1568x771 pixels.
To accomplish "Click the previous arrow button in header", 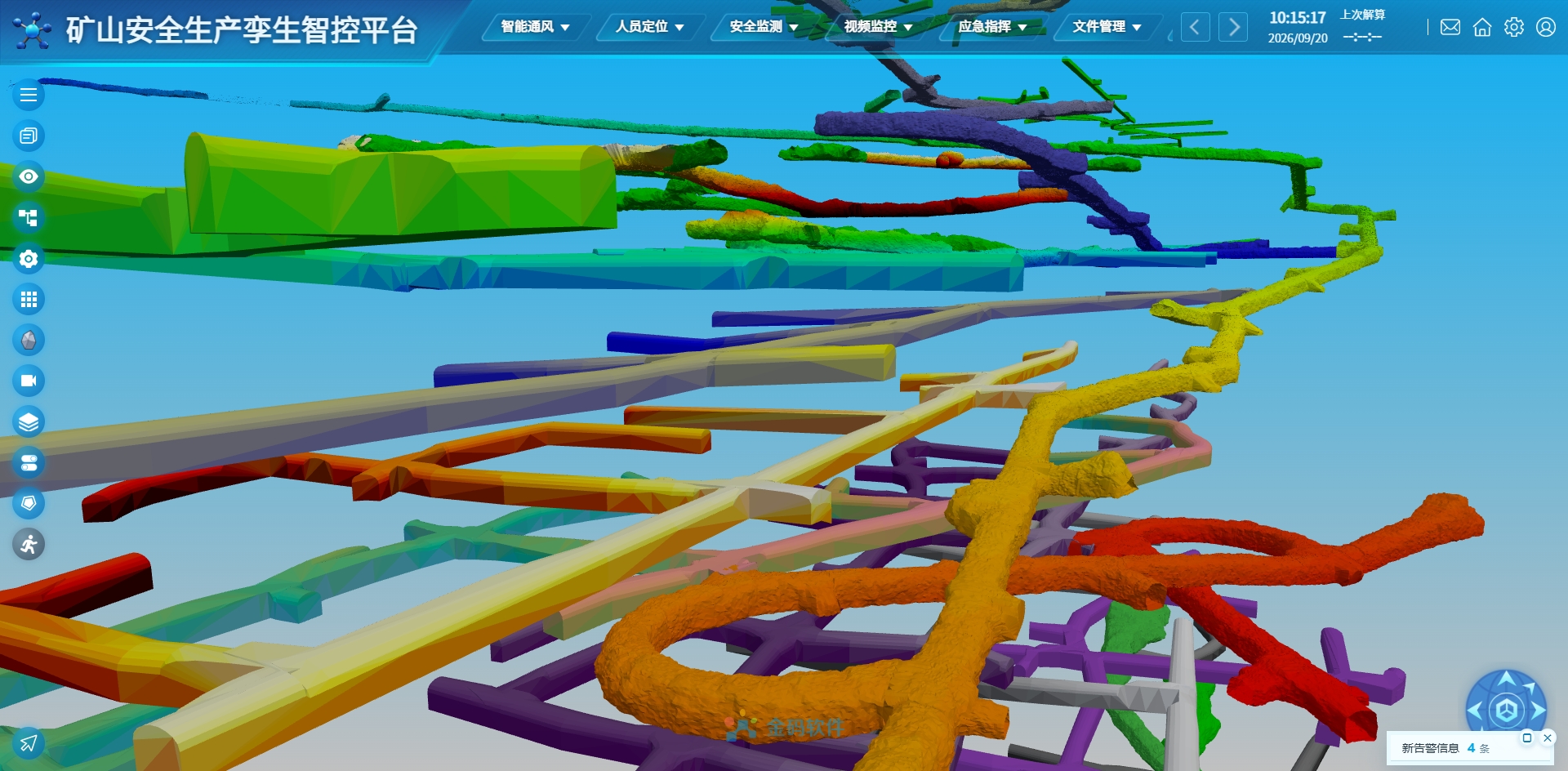I will point(1196,27).
